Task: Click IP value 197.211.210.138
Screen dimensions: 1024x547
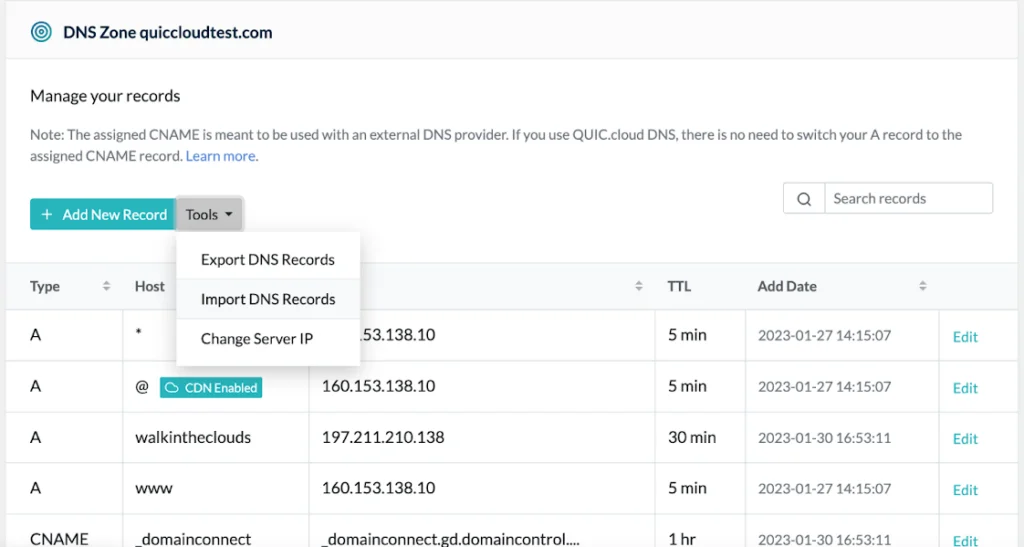Action: (383, 437)
